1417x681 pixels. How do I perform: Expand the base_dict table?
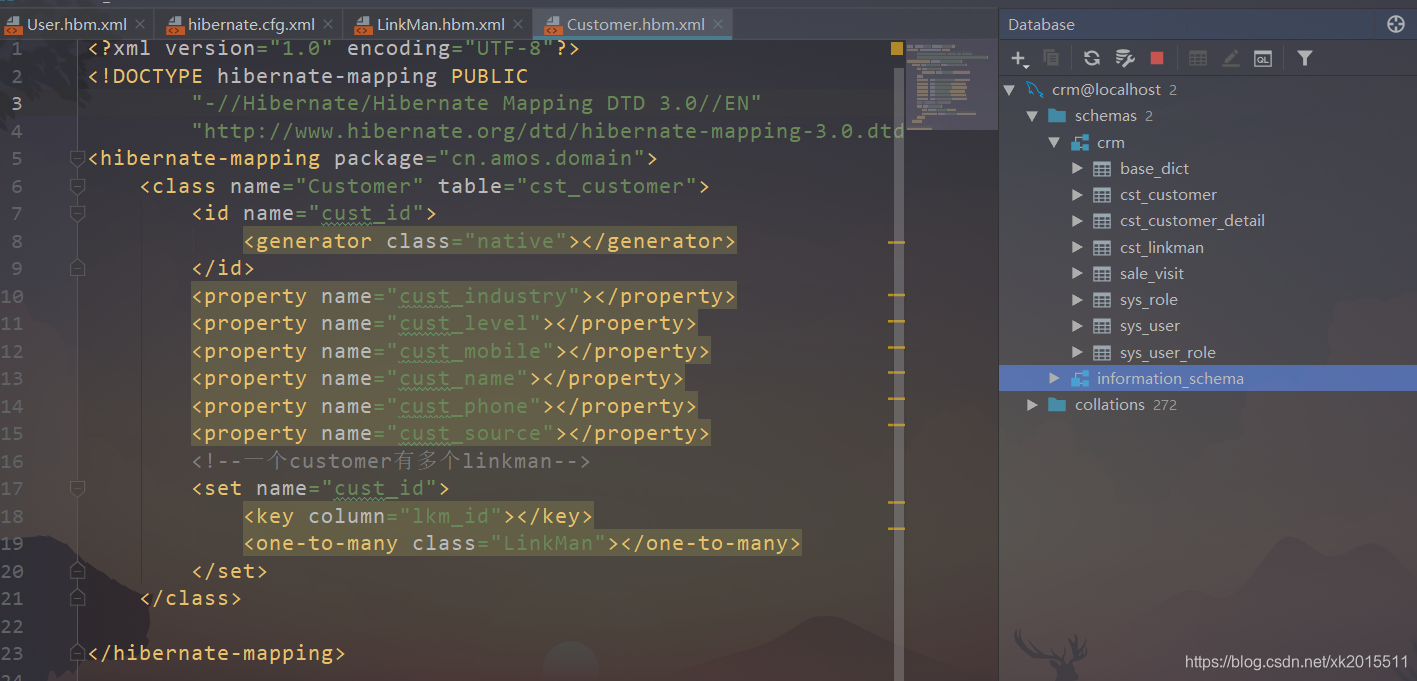(x=1077, y=169)
